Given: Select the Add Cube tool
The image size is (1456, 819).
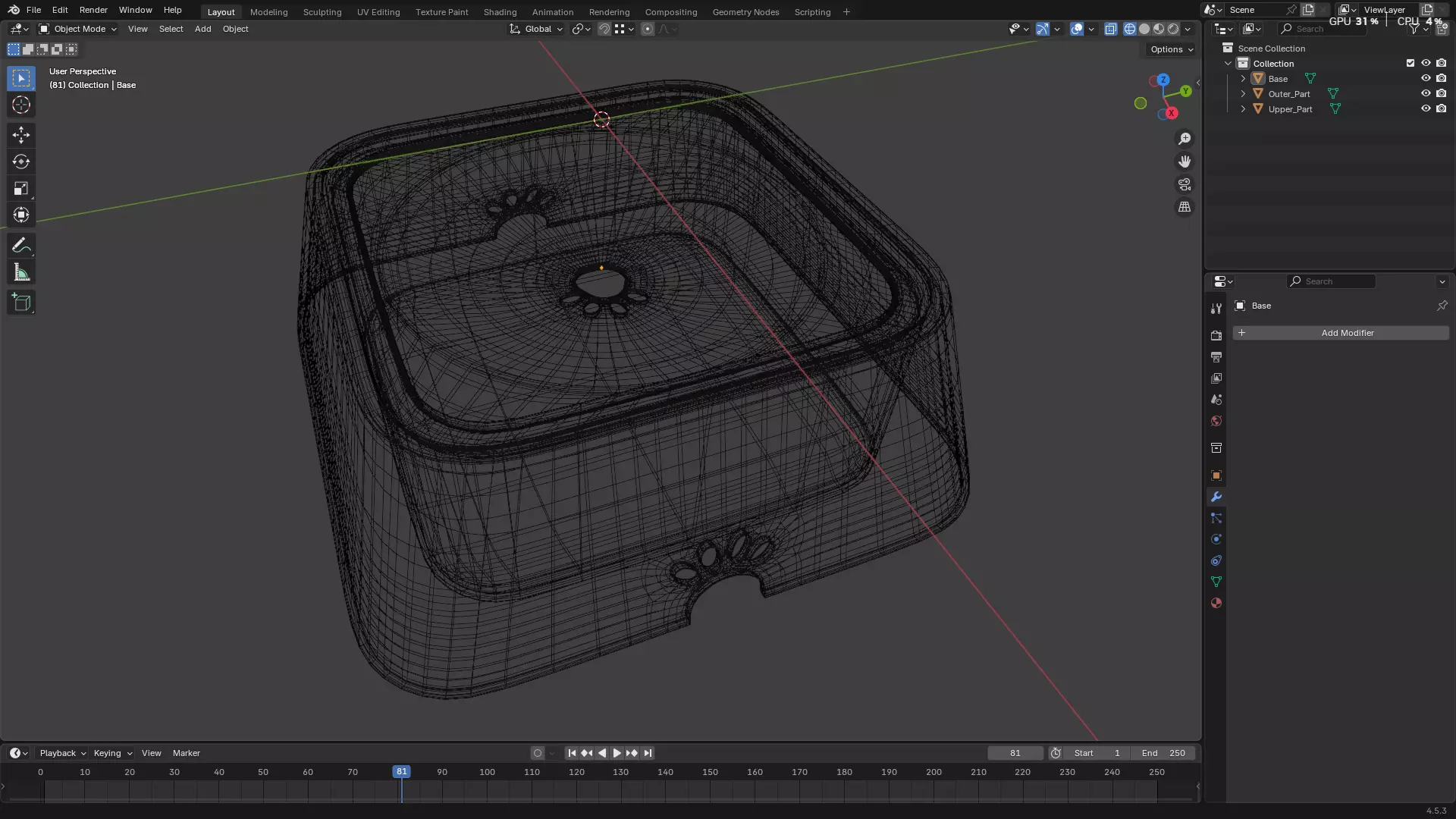Looking at the screenshot, I should (x=21, y=303).
